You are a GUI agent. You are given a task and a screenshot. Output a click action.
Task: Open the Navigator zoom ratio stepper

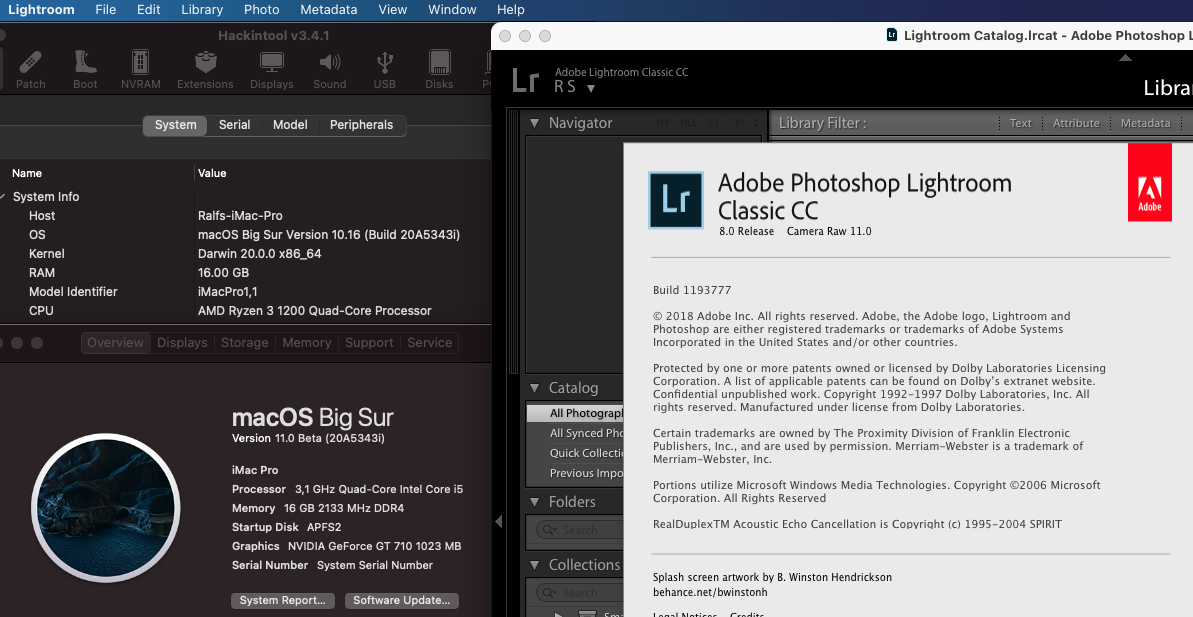pyautogui.click(x=756, y=123)
